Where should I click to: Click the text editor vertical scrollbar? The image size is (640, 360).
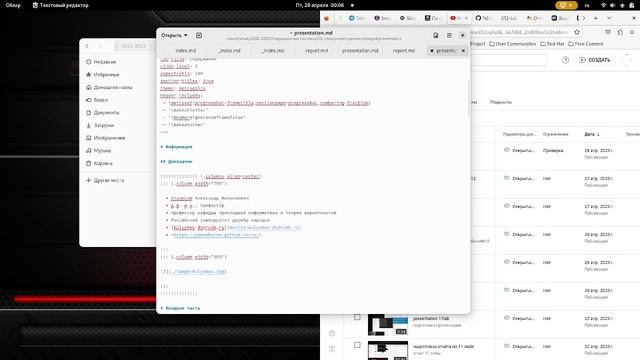coord(469,98)
